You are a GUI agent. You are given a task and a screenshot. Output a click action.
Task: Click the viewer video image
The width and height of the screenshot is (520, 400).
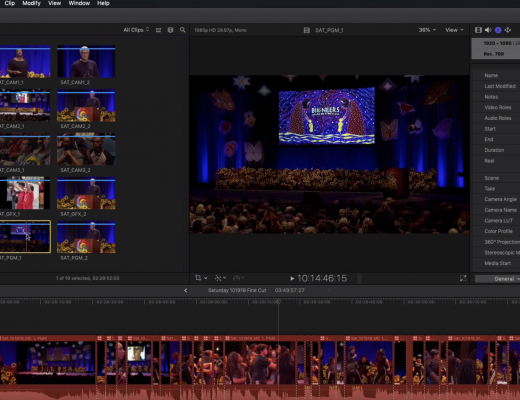click(x=329, y=154)
